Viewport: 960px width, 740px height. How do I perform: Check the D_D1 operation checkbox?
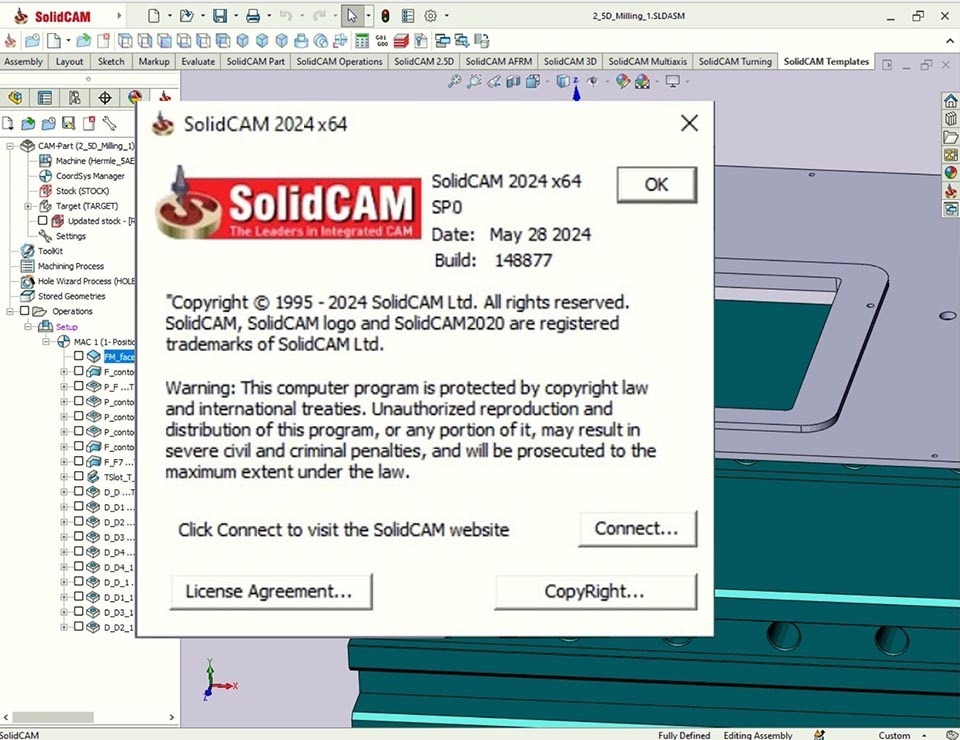78,507
